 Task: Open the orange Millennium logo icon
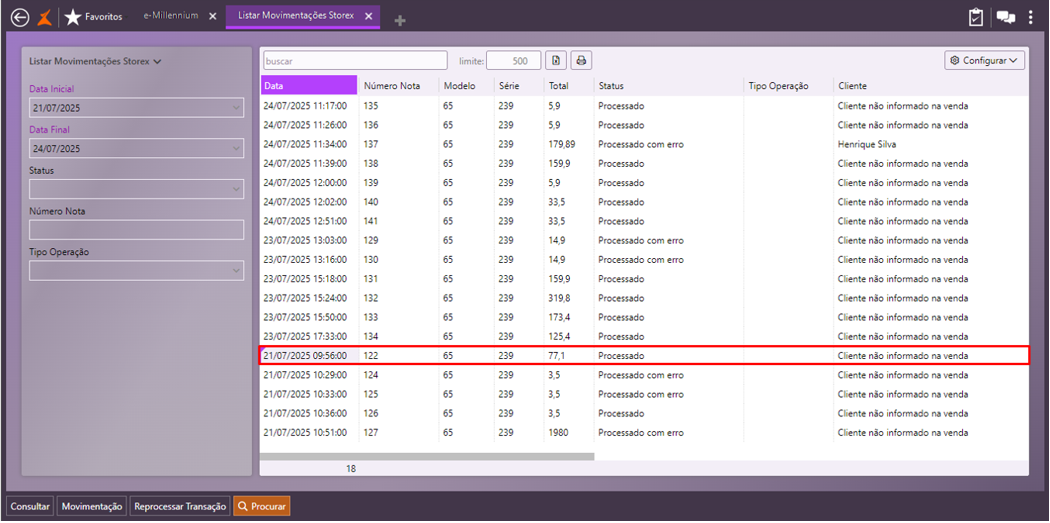pyautogui.click(x=44, y=17)
